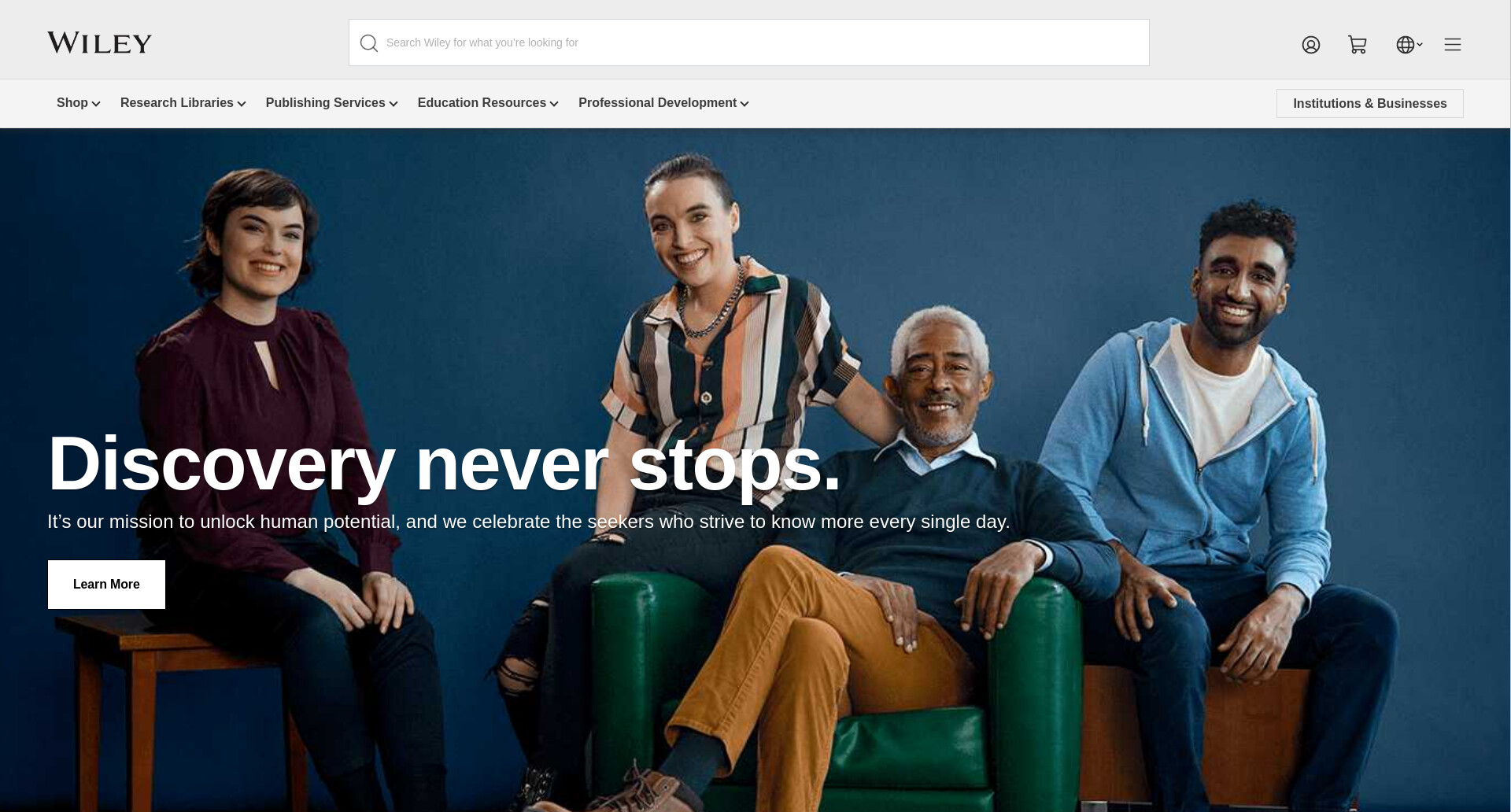Expand the Research Libraries dropdown
This screenshot has height=812, width=1511.
[x=183, y=103]
